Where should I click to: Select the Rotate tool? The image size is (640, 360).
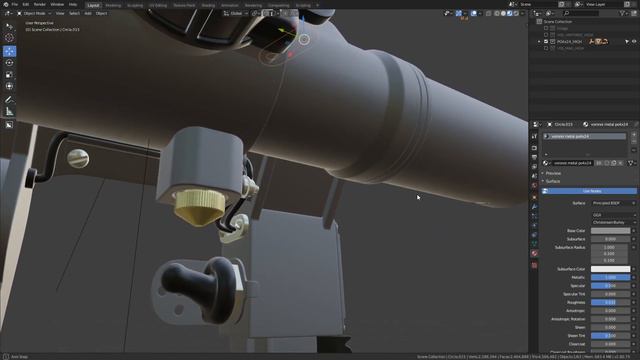click(x=9, y=63)
